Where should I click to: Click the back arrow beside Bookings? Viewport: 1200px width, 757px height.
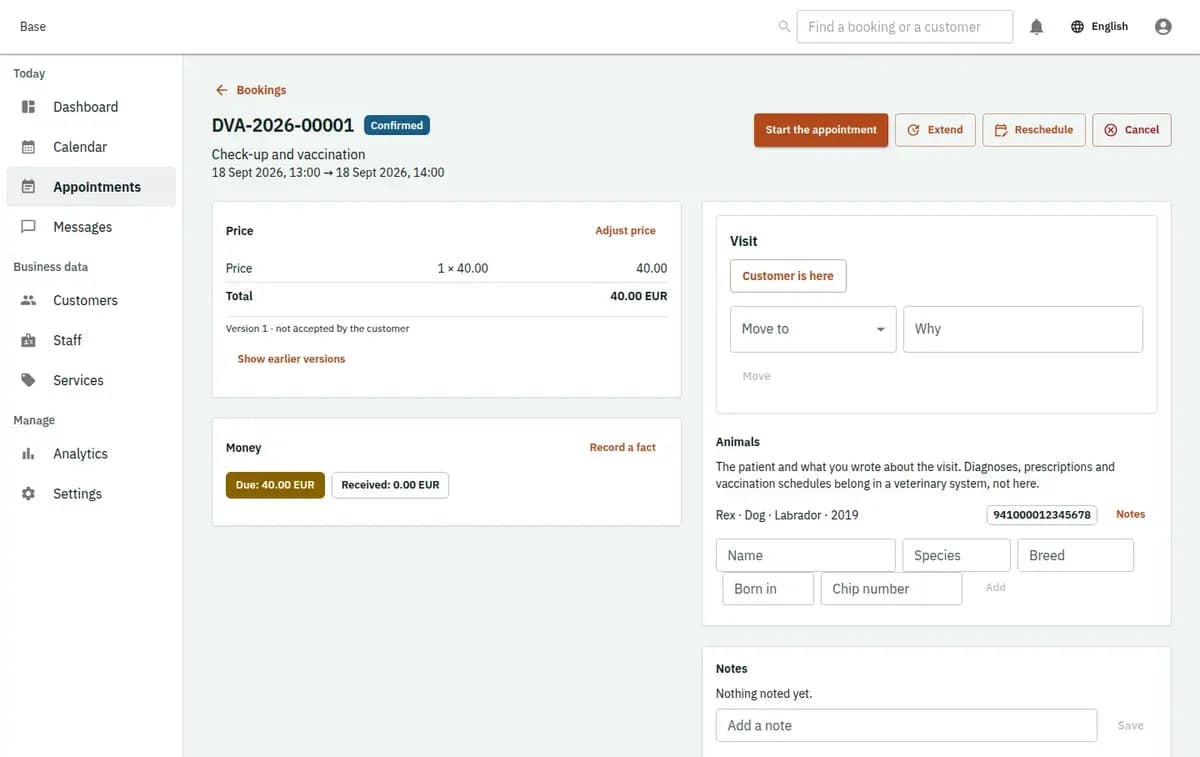[222, 90]
